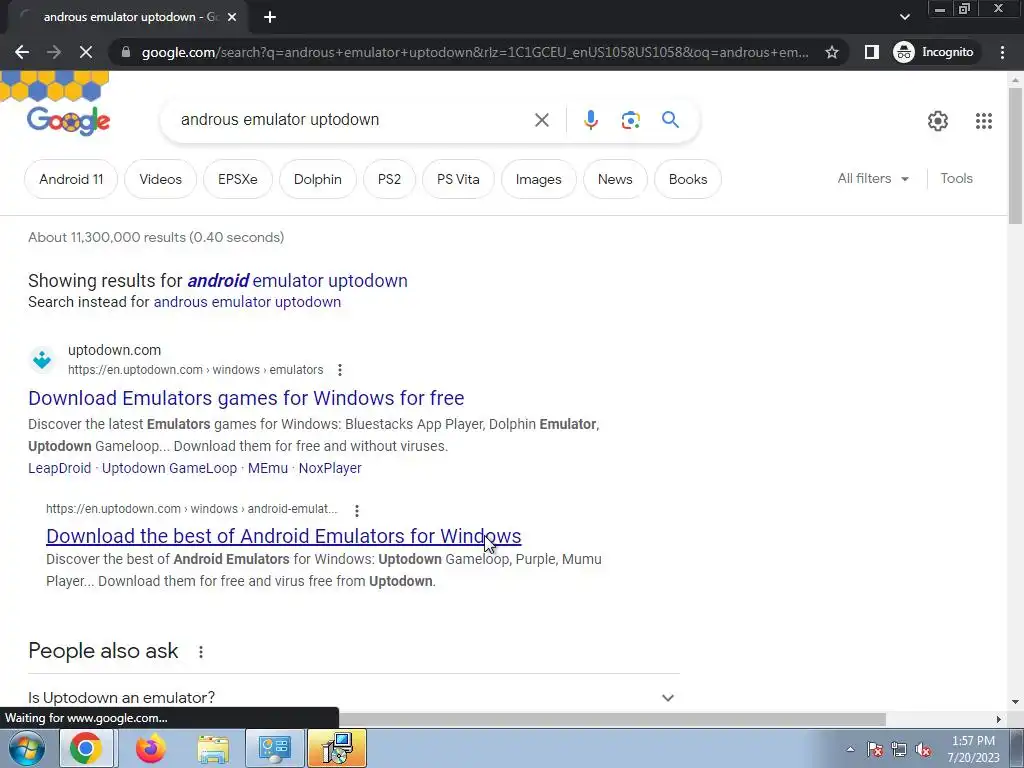The image size is (1024, 768).
Task: Launch Firefox from the taskbar
Action: (151, 748)
